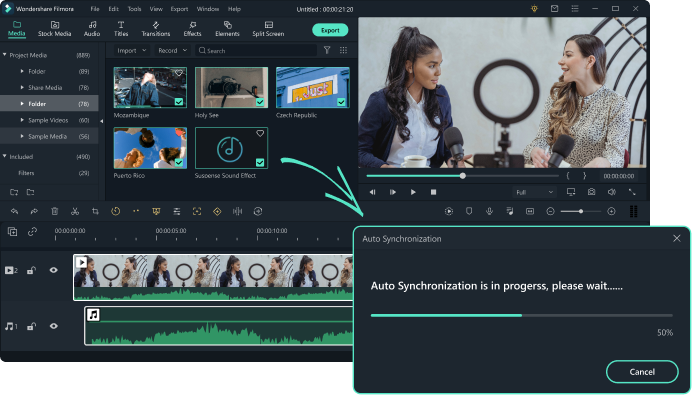Viewport: 692px width, 395px height.
Task: Select the crop tool icon
Action: 95,211
